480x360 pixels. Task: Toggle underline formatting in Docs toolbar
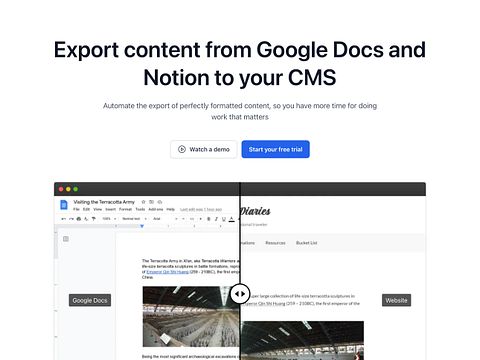point(224,219)
